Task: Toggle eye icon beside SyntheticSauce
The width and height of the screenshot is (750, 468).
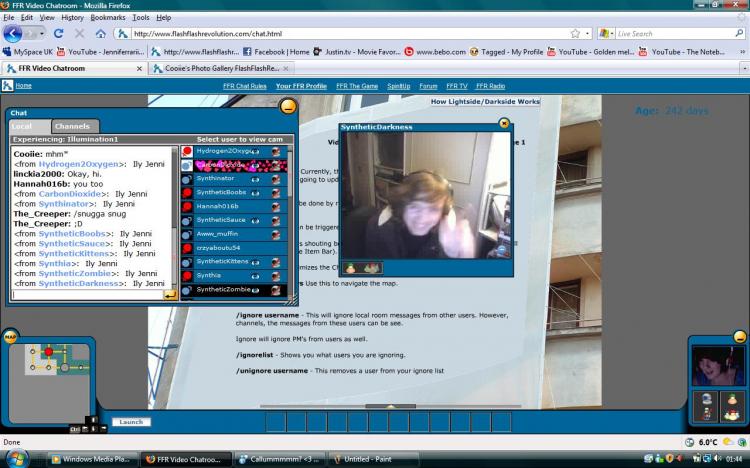Action: click(x=257, y=220)
